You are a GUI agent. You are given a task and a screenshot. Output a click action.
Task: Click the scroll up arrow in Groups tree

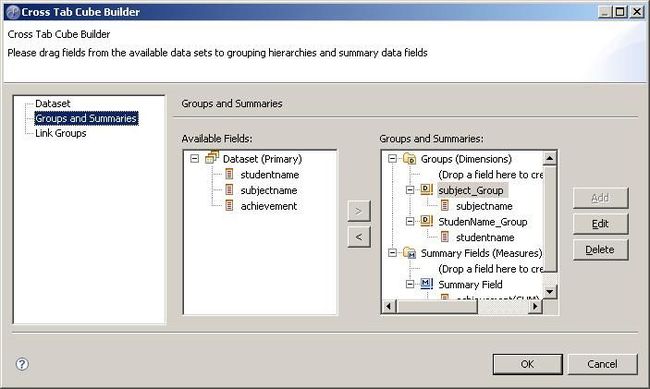tap(550, 158)
